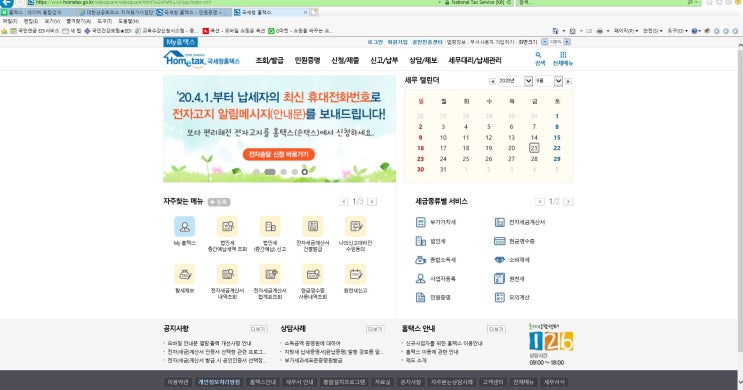The height and width of the screenshot is (390, 743).
Task: Select the last banner slide indicator
Action: click(305, 172)
